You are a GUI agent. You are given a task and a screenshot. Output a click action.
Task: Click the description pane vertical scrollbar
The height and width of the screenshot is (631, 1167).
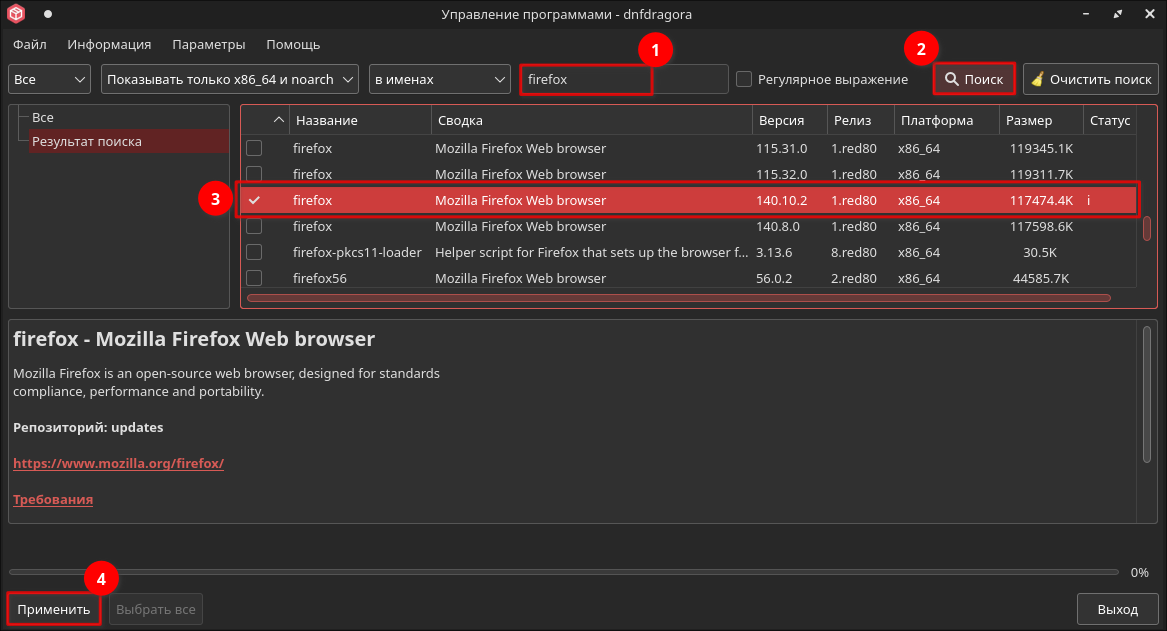coord(1147,394)
